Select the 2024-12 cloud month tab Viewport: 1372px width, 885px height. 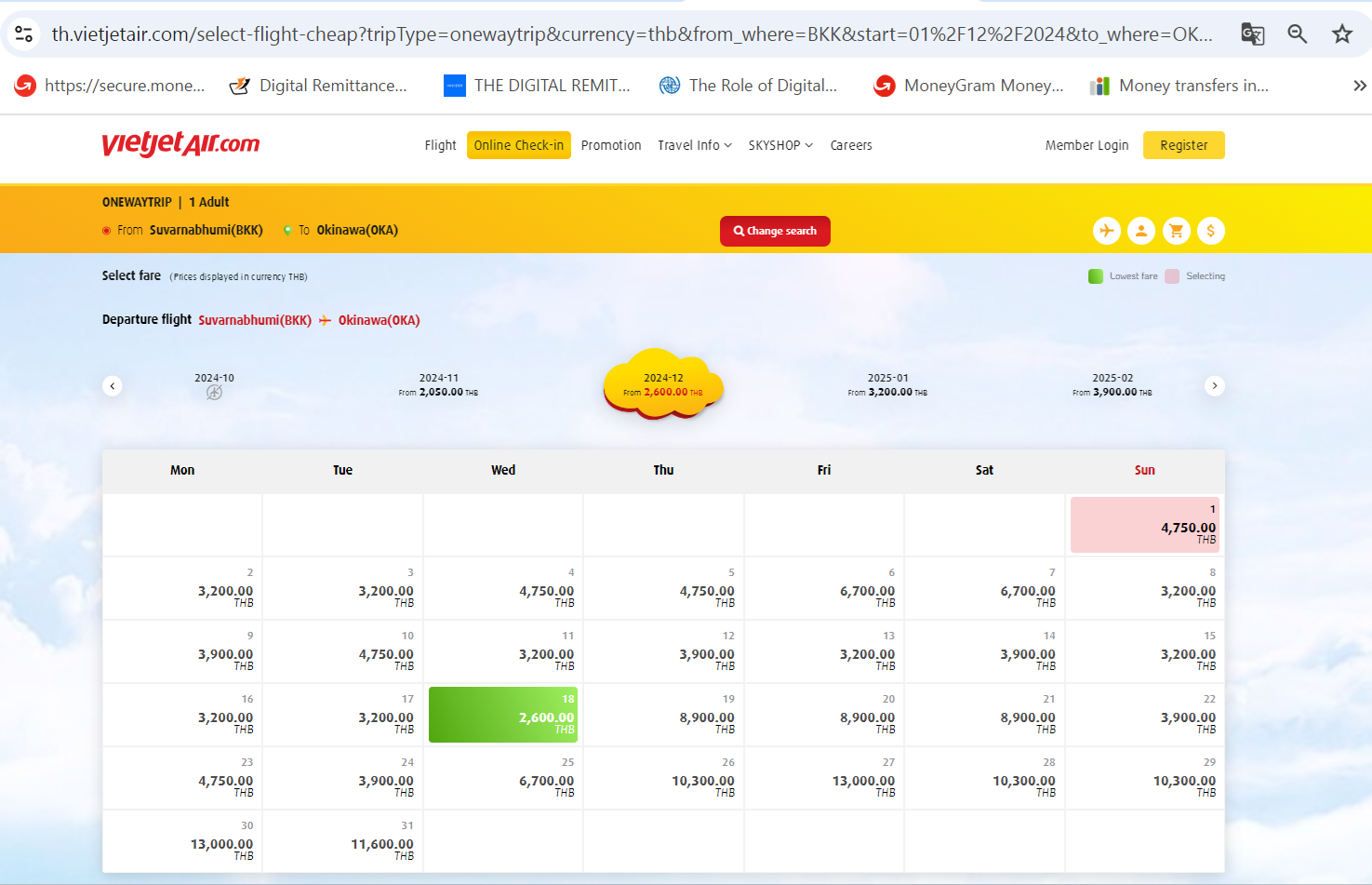click(663, 384)
